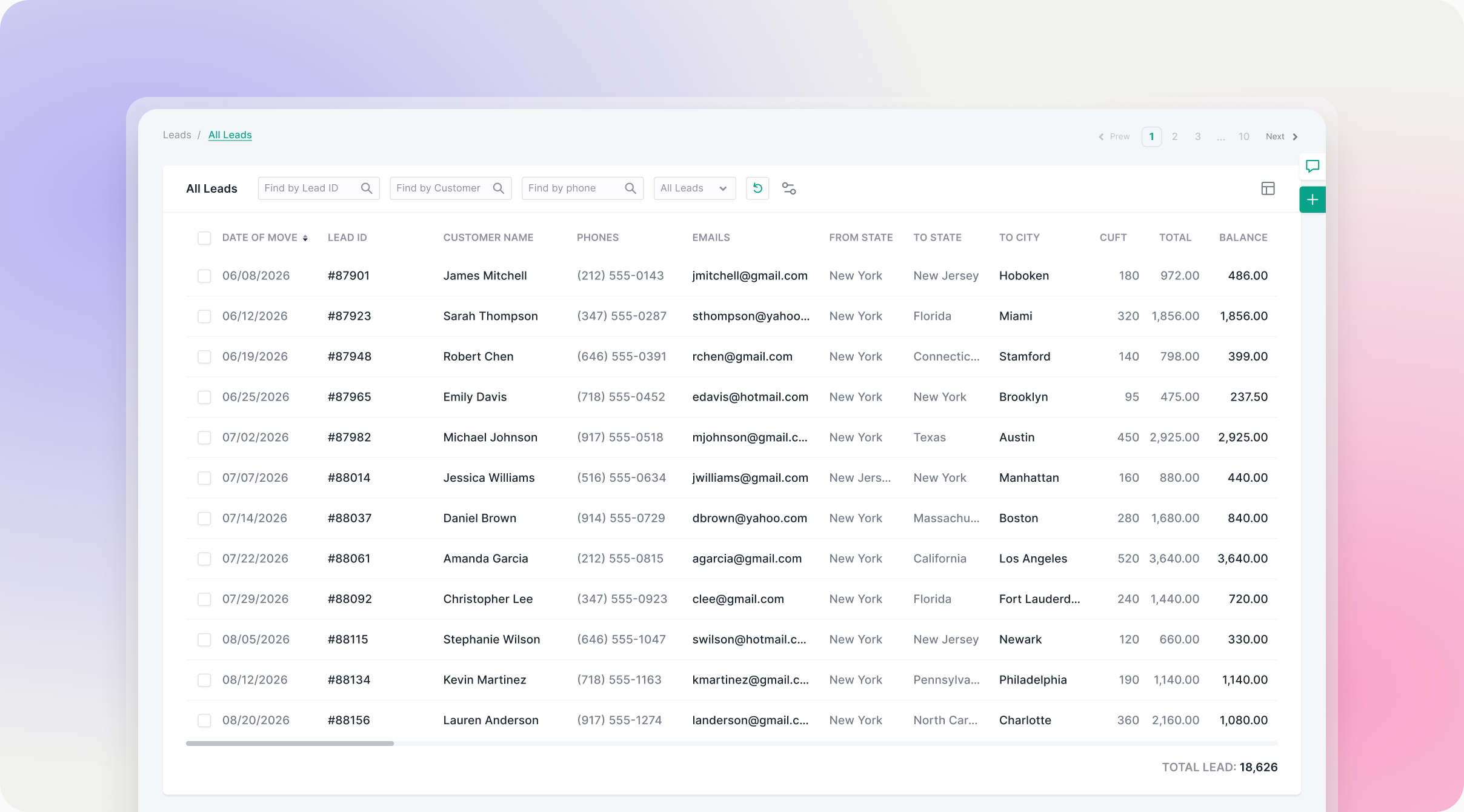Click the Next chevron arrow in pagination
The image size is (1464, 812).
point(1295,137)
